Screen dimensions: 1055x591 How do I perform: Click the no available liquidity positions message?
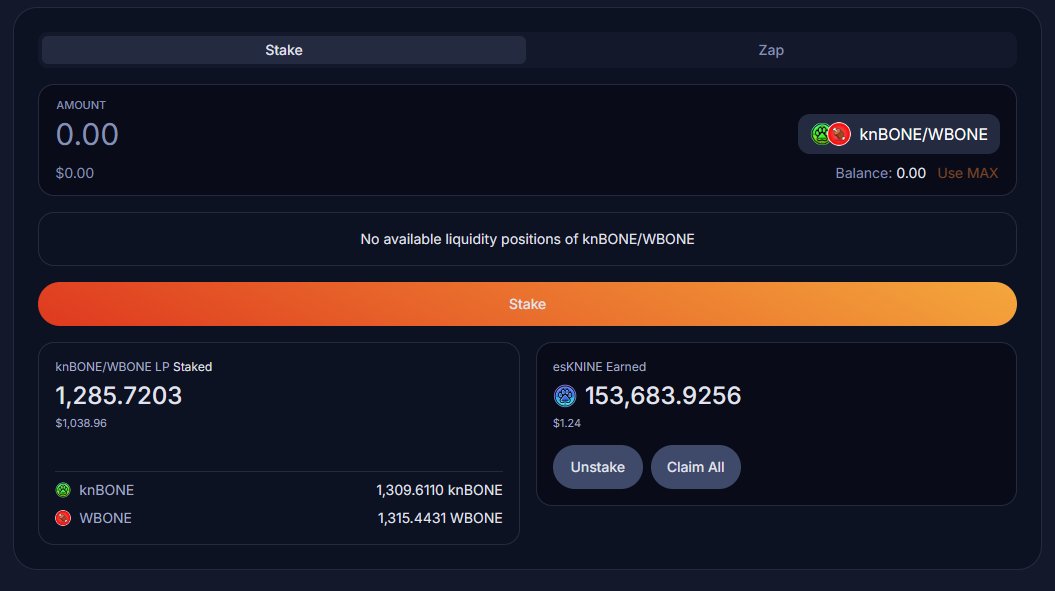pyautogui.click(x=527, y=239)
